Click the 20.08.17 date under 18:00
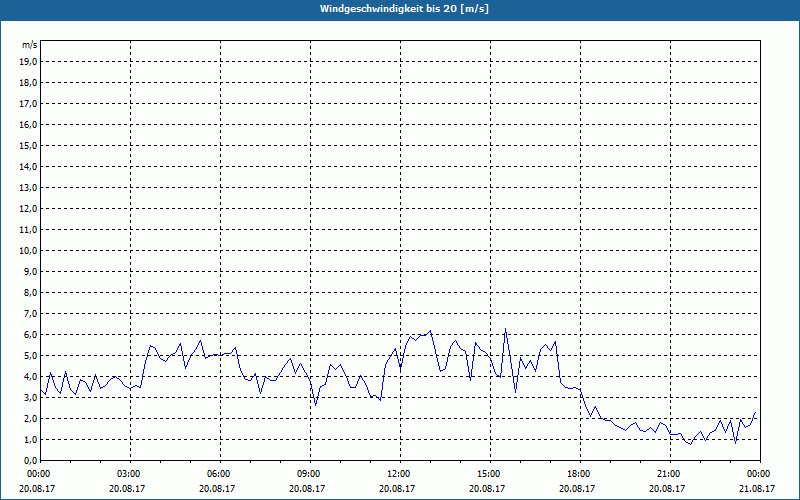Screen dimensions: 800x500 click(577, 488)
